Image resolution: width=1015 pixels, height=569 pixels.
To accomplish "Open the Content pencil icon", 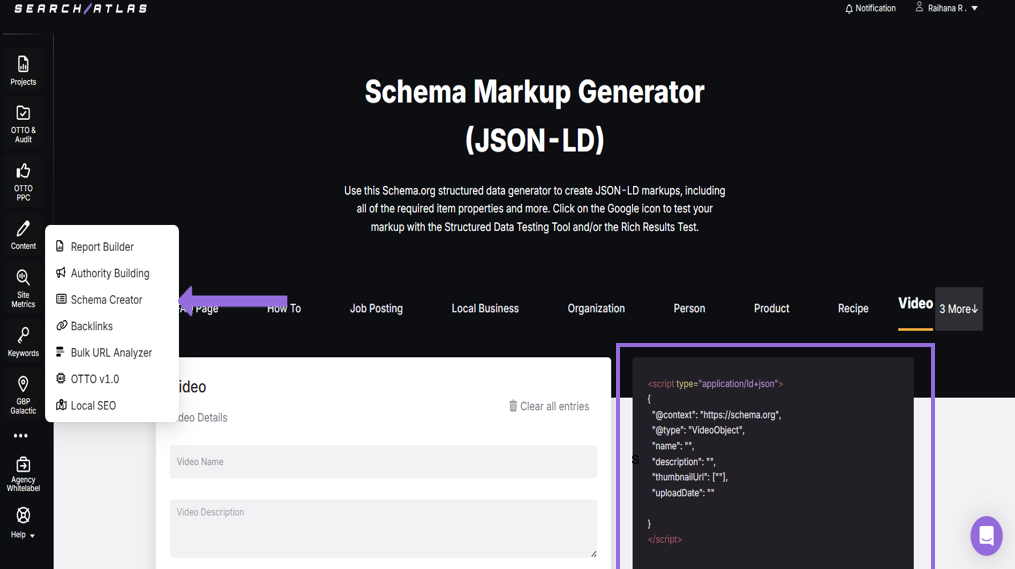I will pyautogui.click(x=23, y=229).
